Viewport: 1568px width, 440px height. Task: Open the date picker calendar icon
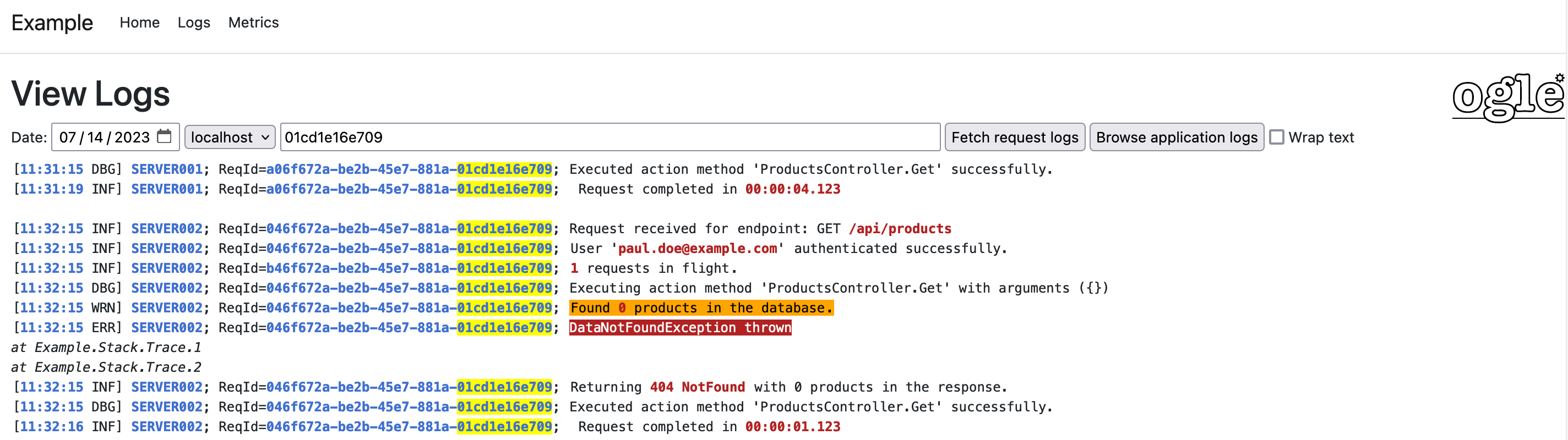coord(165,137)
